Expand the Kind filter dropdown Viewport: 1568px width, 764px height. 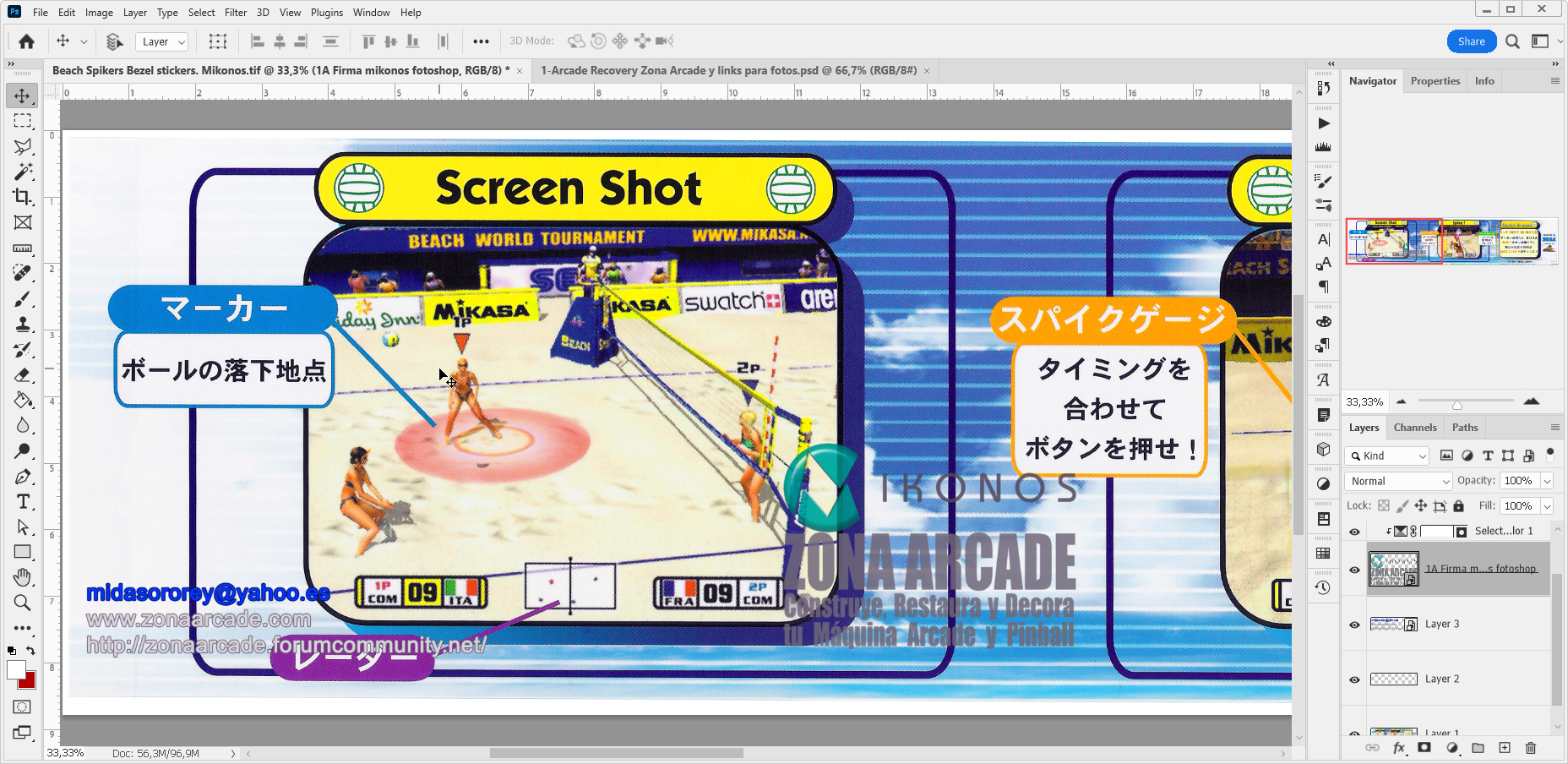1386,456
